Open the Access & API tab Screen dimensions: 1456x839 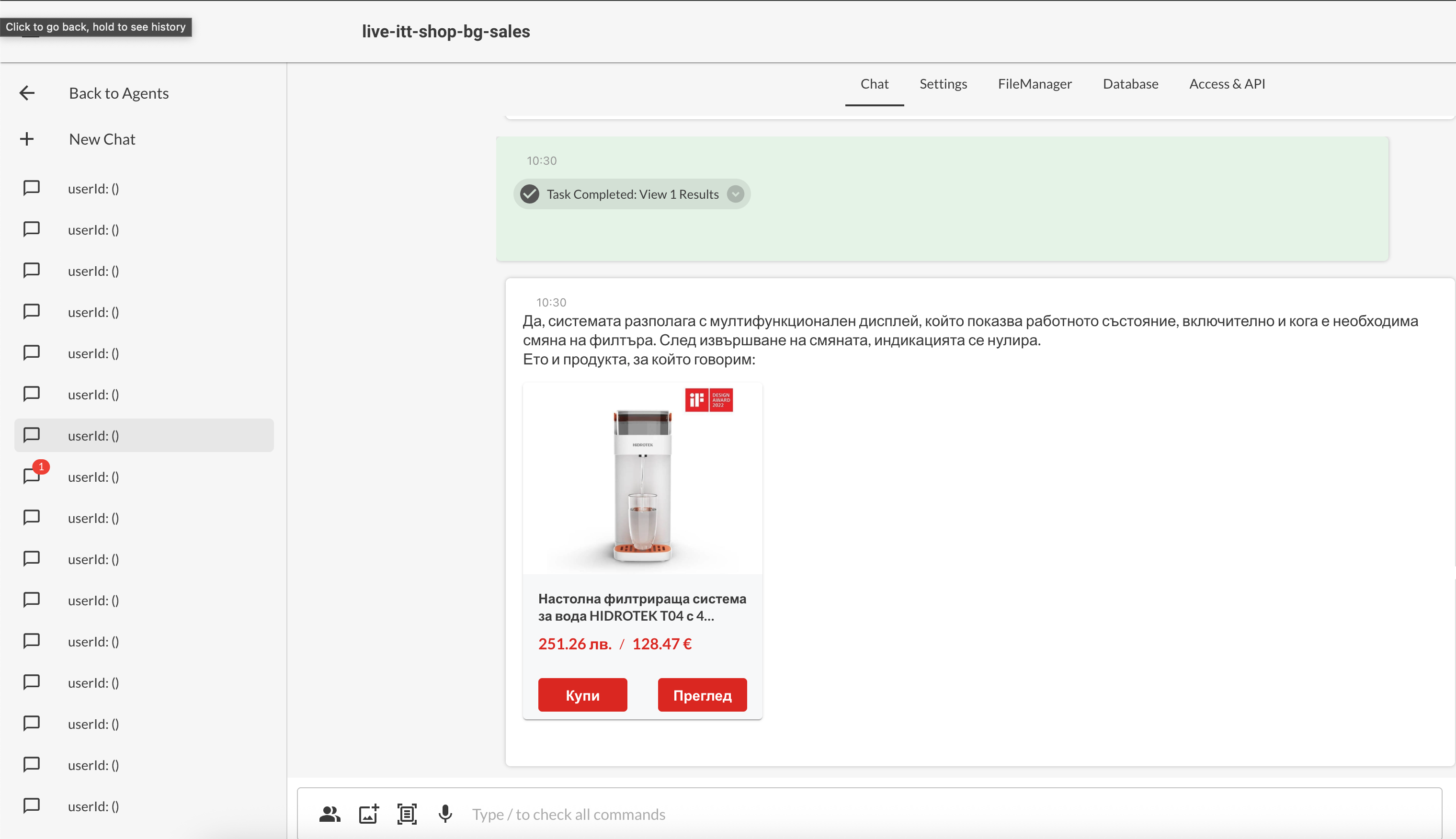coord(1227,84)
